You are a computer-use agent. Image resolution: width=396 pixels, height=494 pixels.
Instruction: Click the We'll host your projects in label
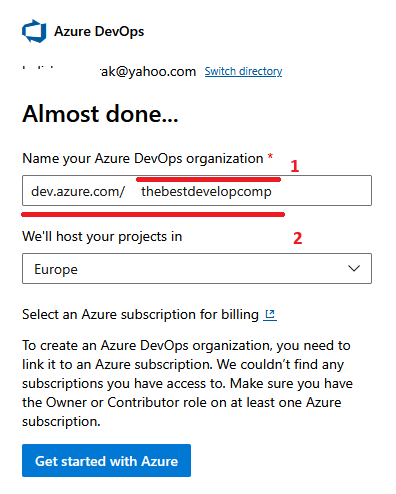point(102,237)
